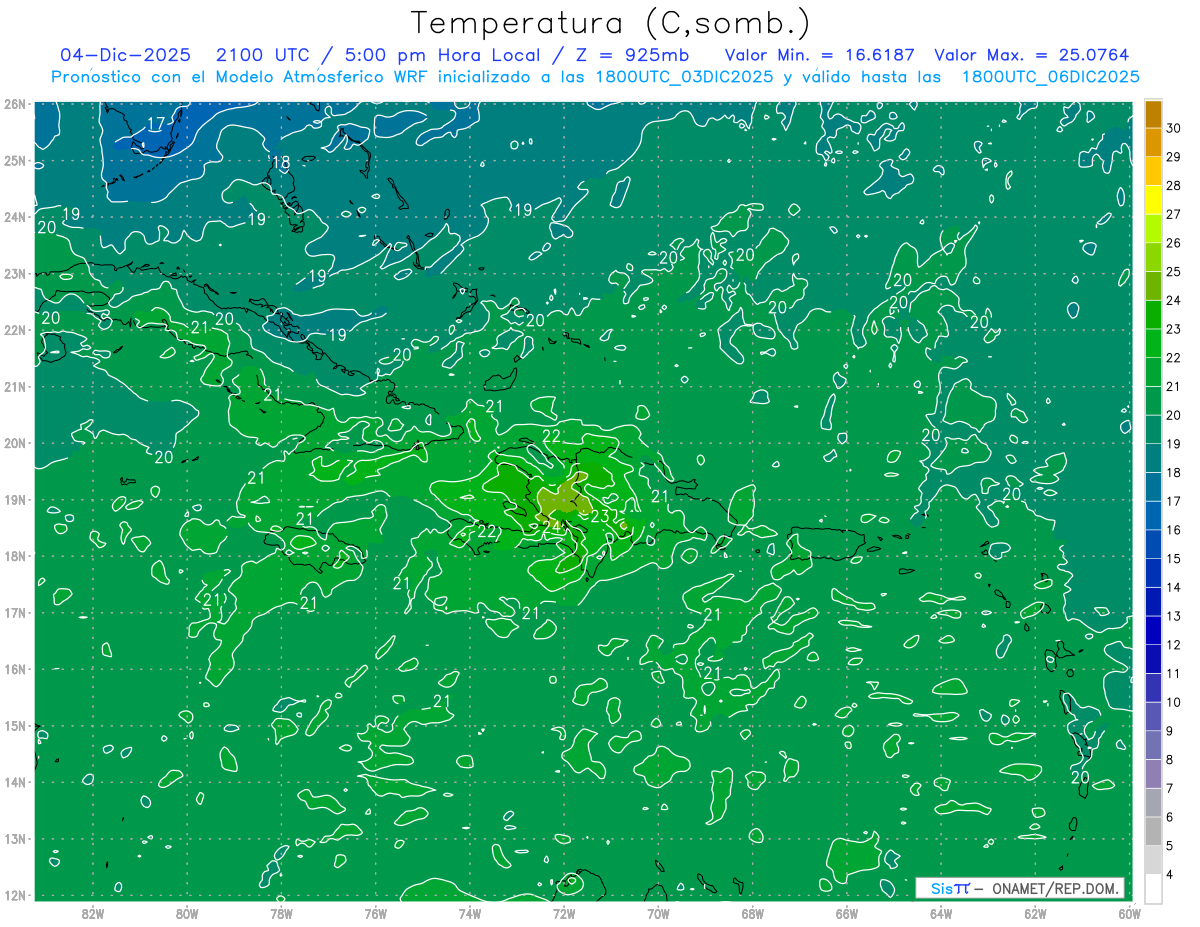The width and height of the screenshot is (1200, 927).
Task: Click "Valor Min. = 16.6187"
Action: point(819,55)
